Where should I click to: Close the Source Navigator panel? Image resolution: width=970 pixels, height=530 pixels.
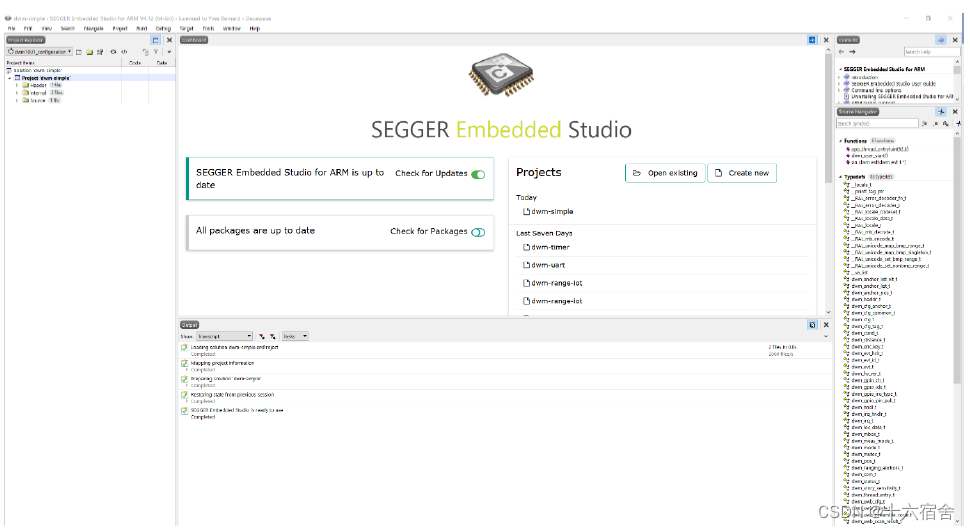(955, 112)
